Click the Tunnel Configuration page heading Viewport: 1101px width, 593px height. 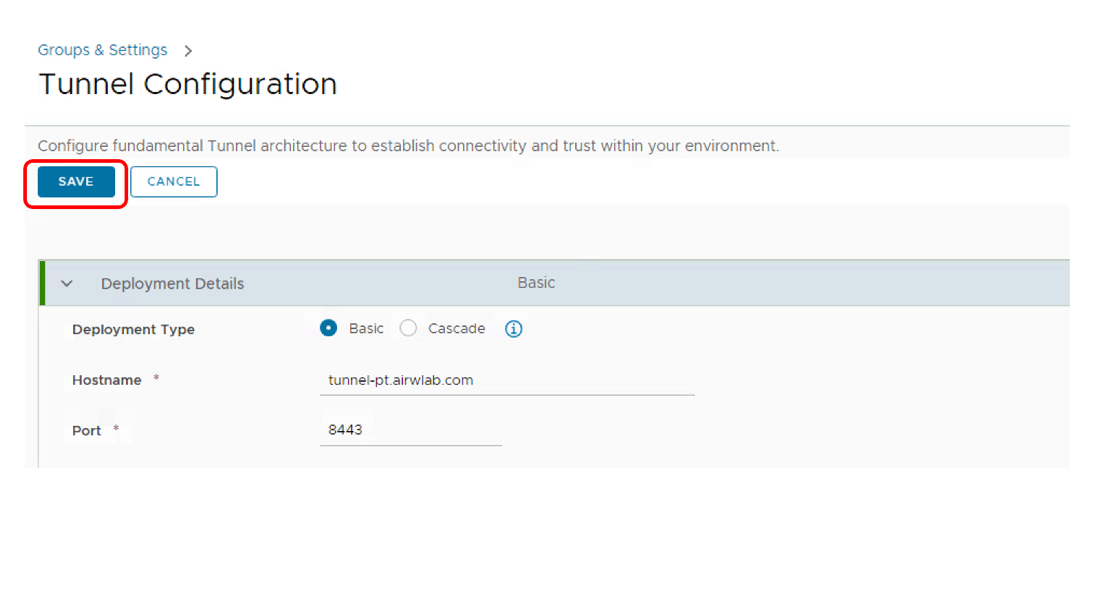pos(187,84)
